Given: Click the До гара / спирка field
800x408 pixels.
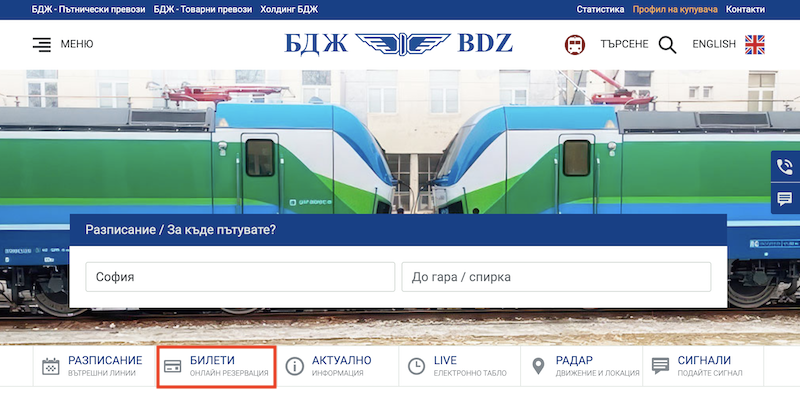Looking at the screenshot, I should (556, 277).
